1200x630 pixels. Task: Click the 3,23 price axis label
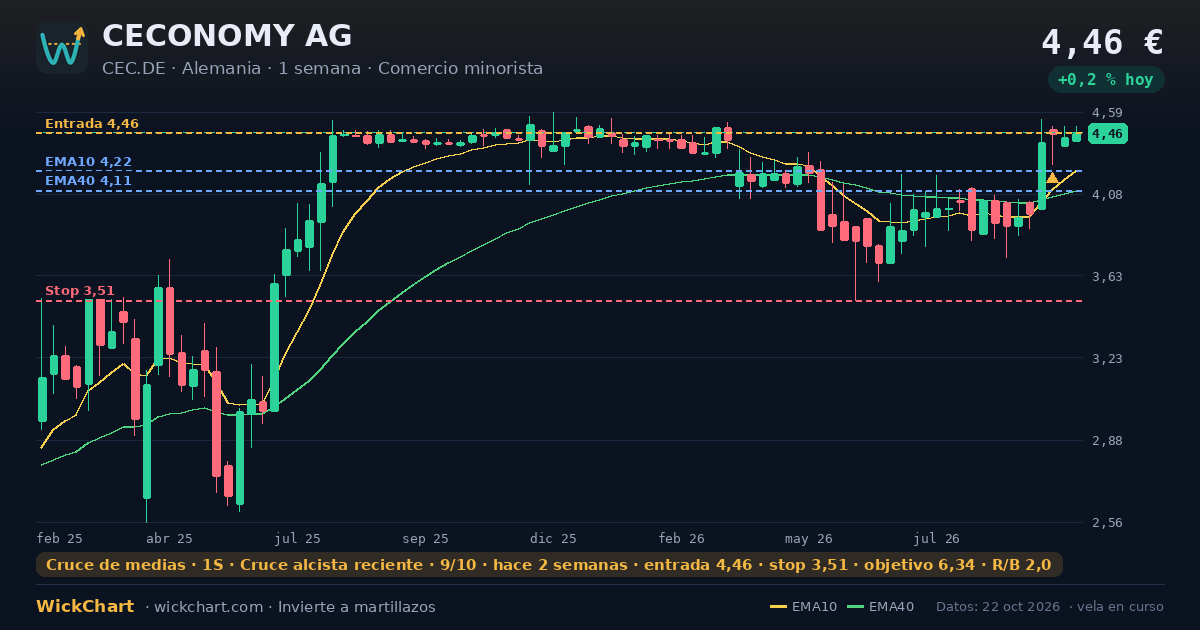point(1107,359)
